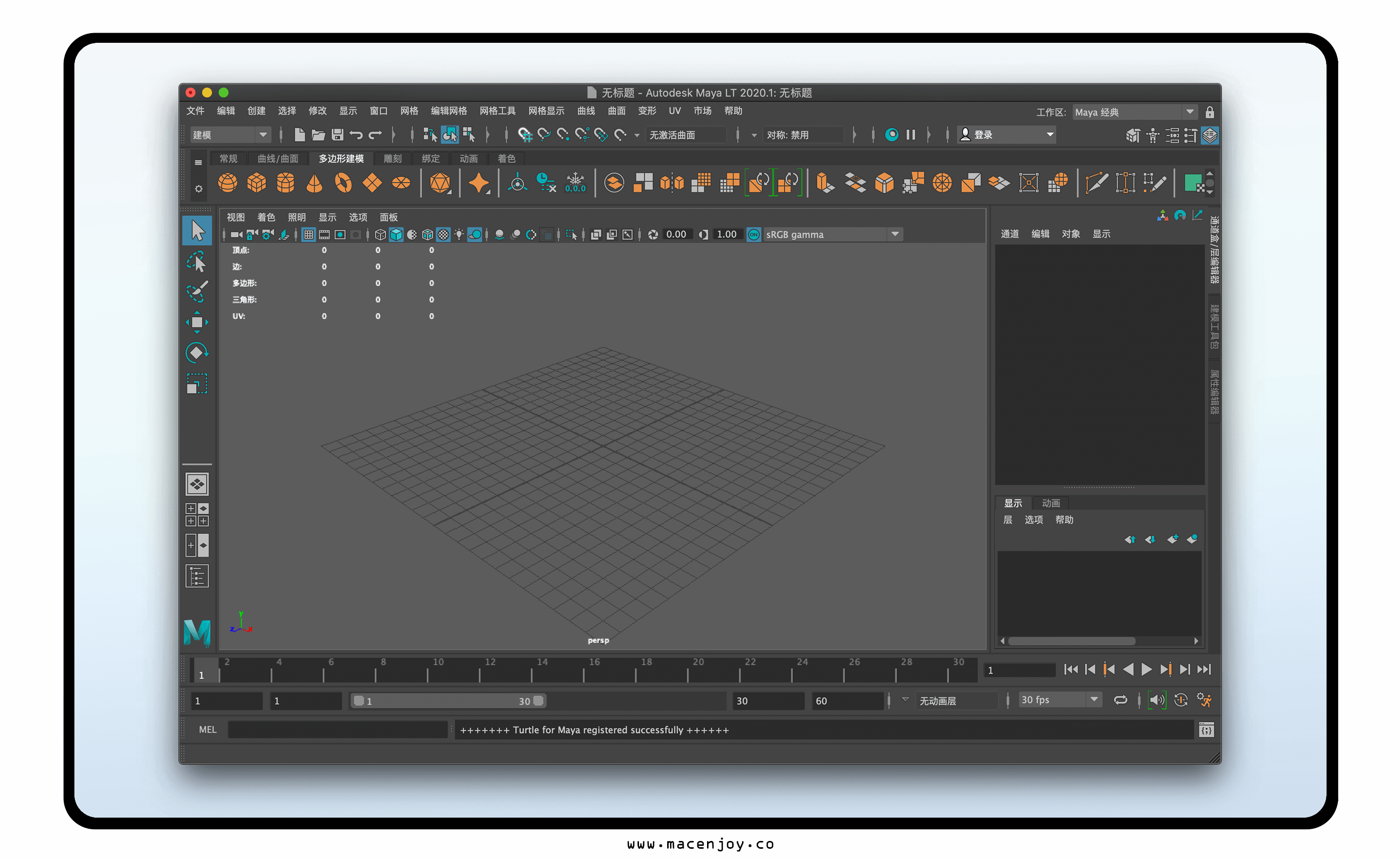Open the 登录 account dropdown

coord(1006,135)
